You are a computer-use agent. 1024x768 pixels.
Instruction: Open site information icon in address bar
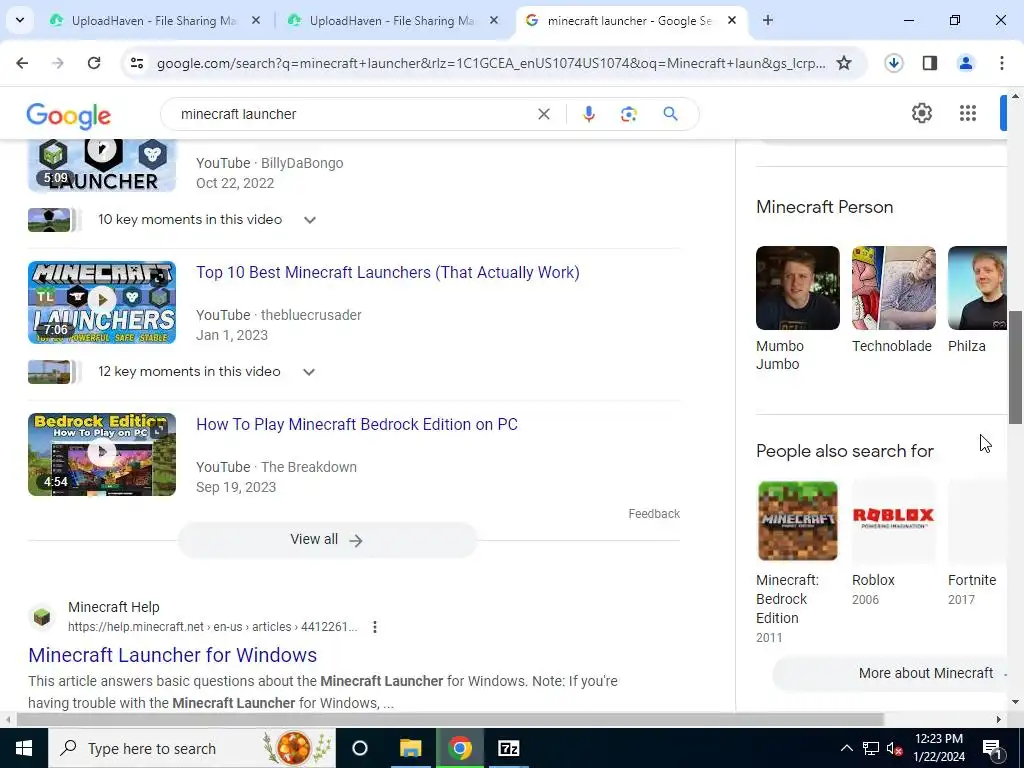tap(136, 63)
